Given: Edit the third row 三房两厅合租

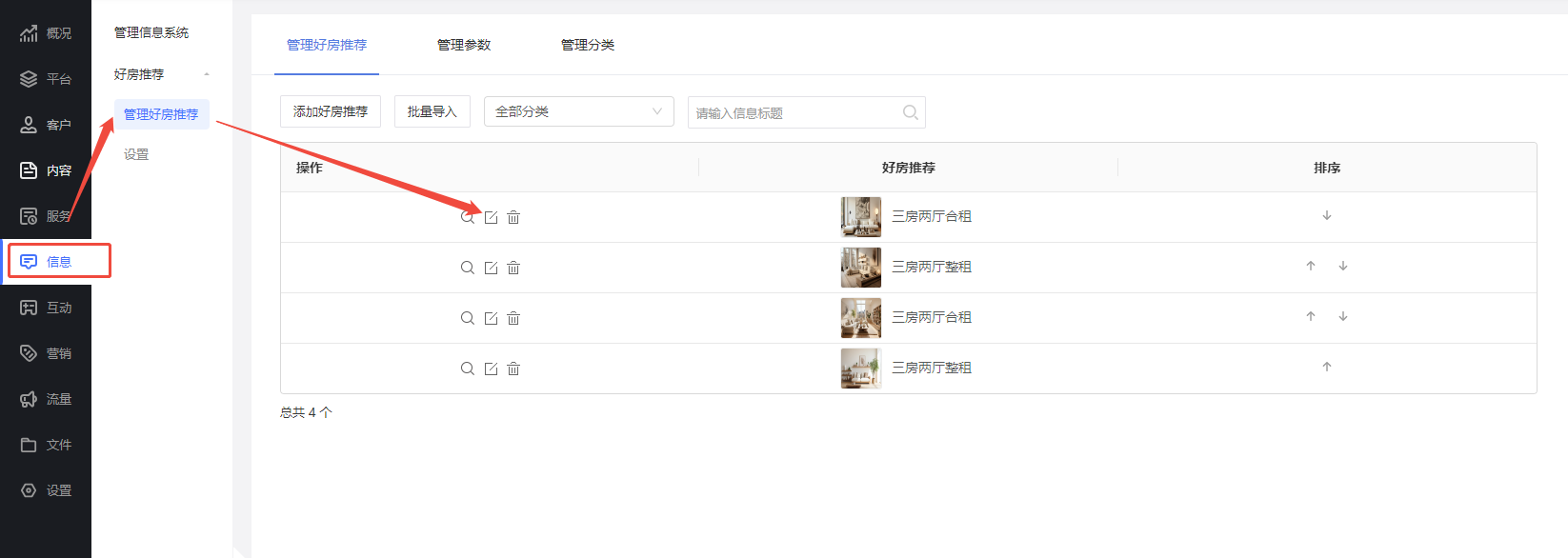Looking at the screenshot, I should click(x=491, y=318).
